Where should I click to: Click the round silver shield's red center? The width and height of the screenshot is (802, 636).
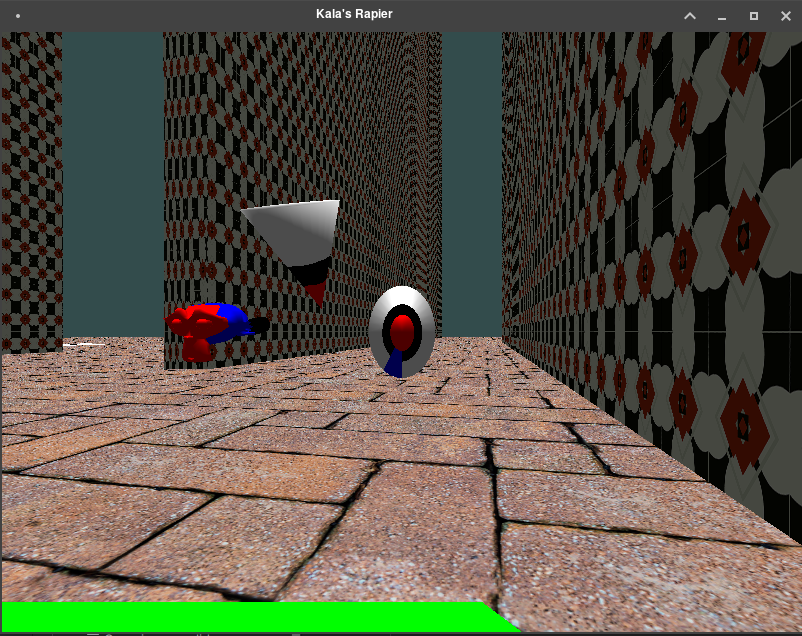[402, 328]
